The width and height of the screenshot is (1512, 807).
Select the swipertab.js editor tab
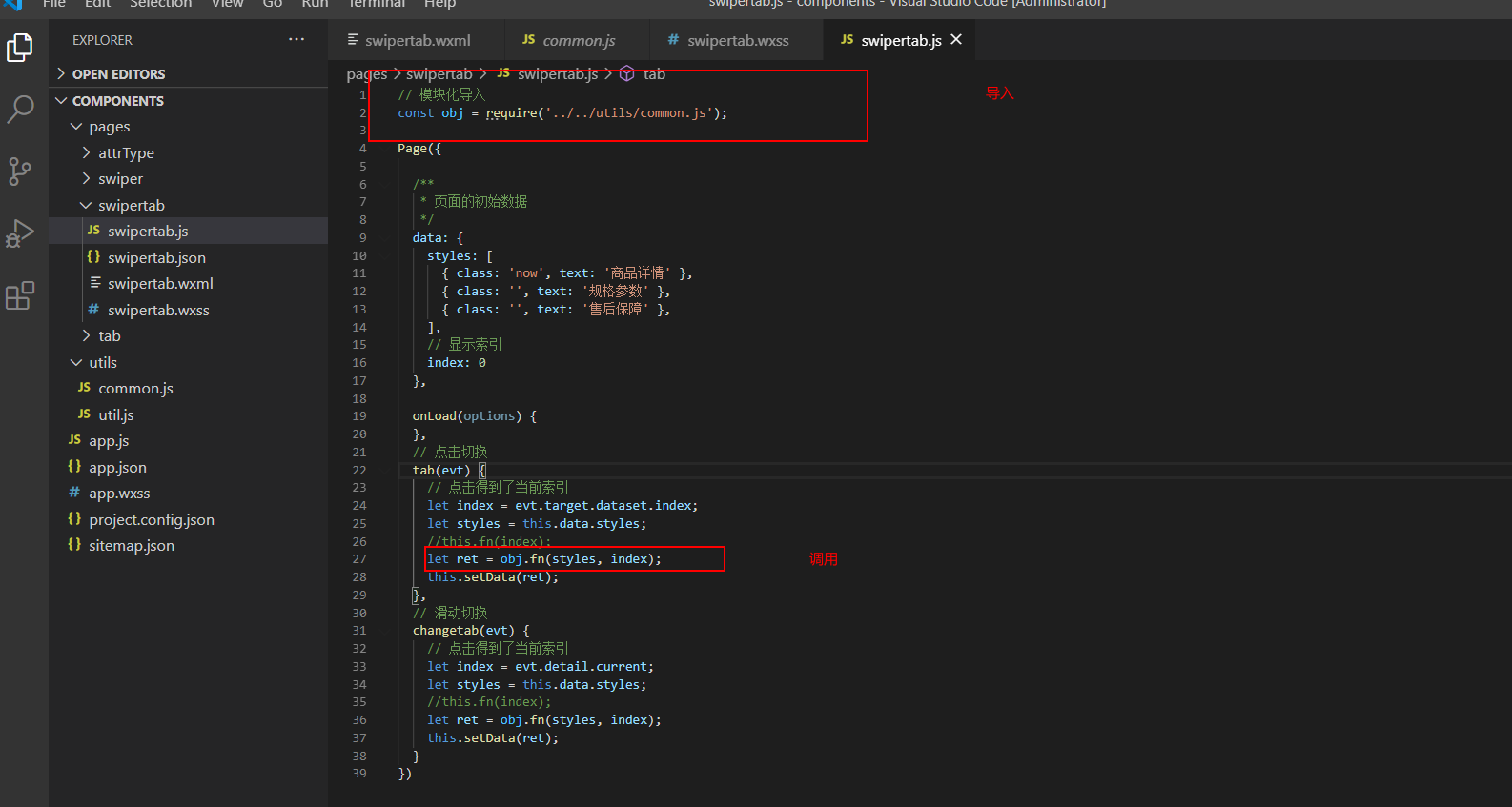click(900, 40)
